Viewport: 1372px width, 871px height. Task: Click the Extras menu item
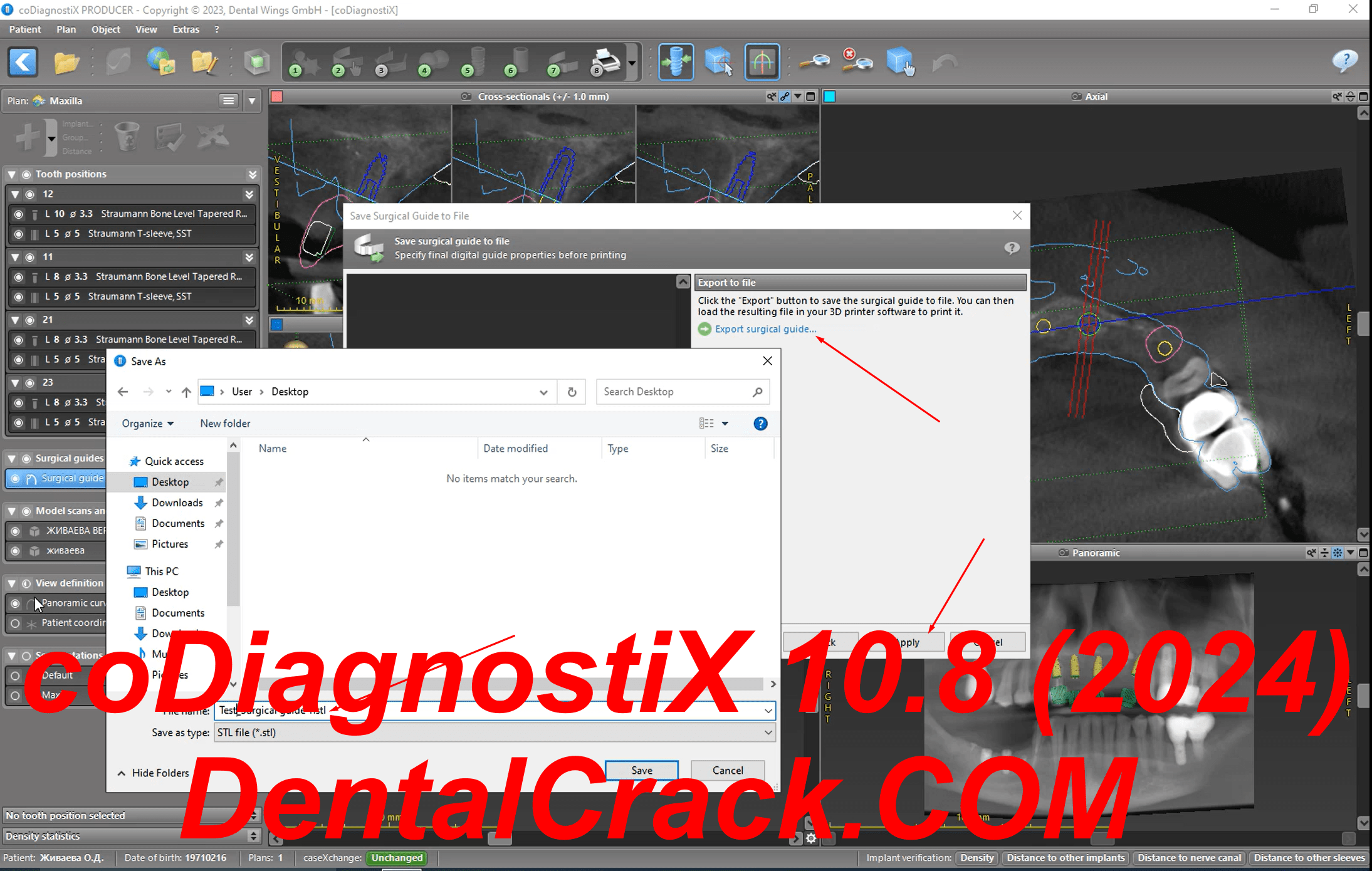click(x=183, y=28)
